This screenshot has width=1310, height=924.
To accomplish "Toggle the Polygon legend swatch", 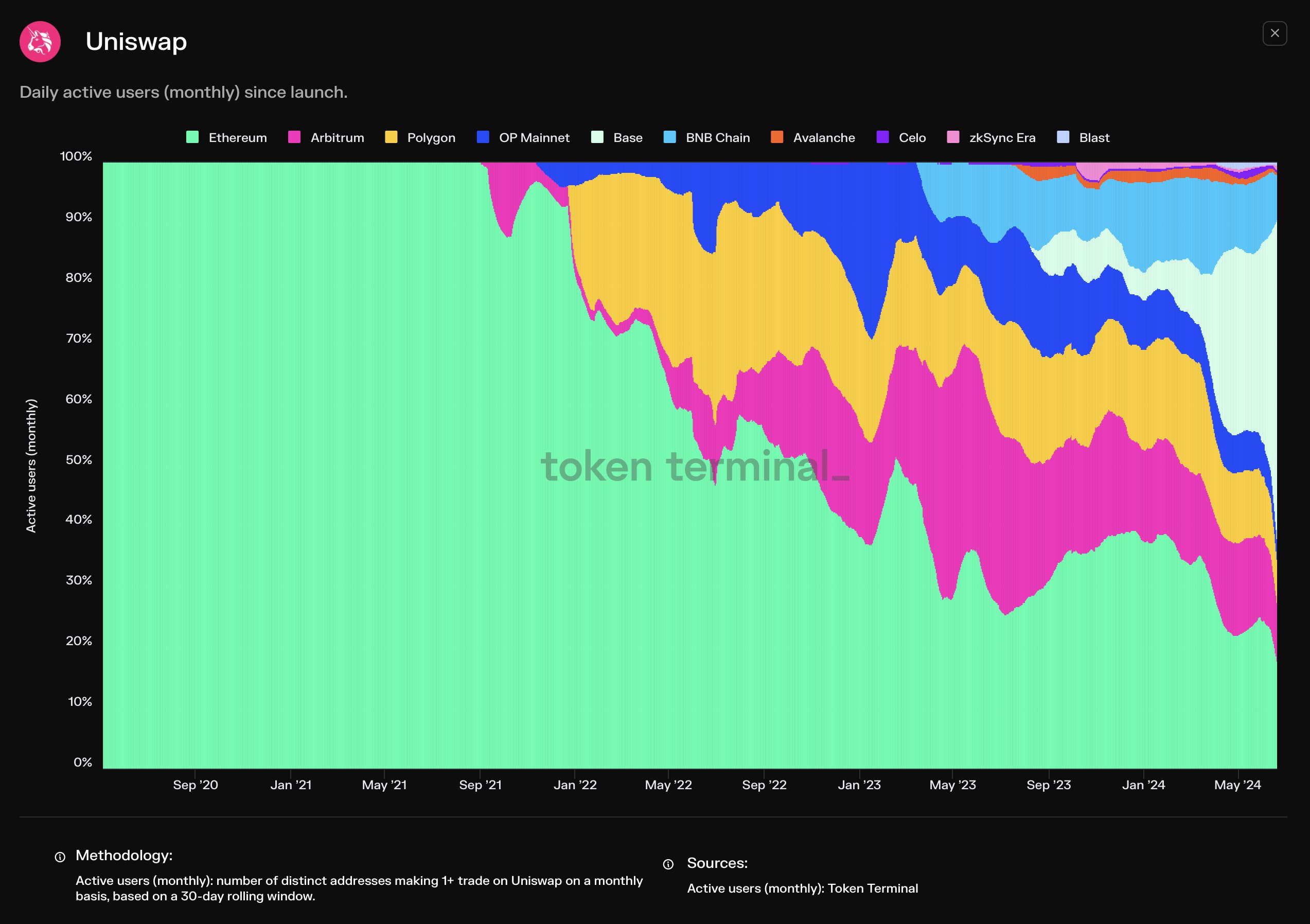I will pyautogui.click(x=391, y=137).
